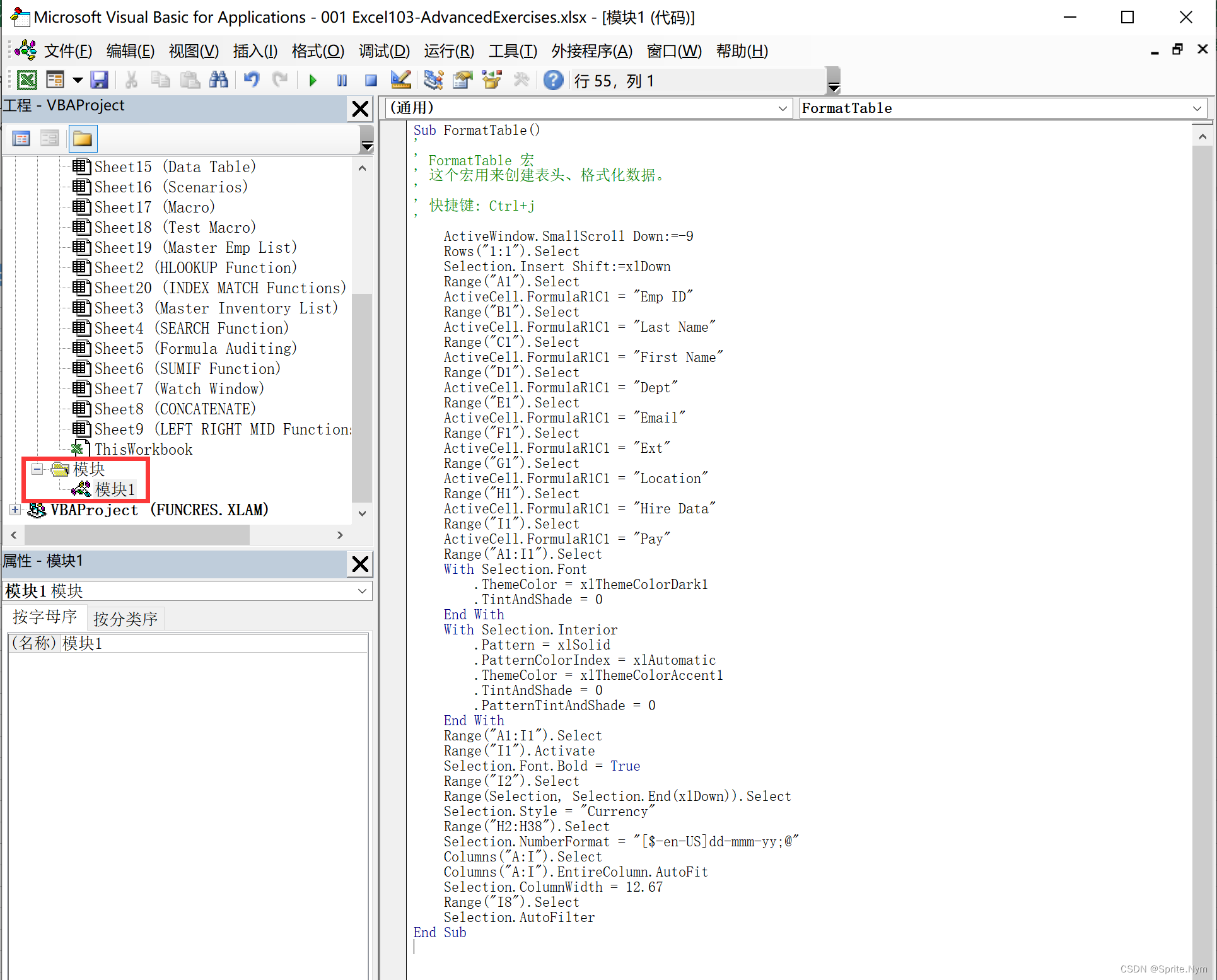Click the Break pause icon
The width and height of the screenshot is (1217, 980).
pos(342,80)
